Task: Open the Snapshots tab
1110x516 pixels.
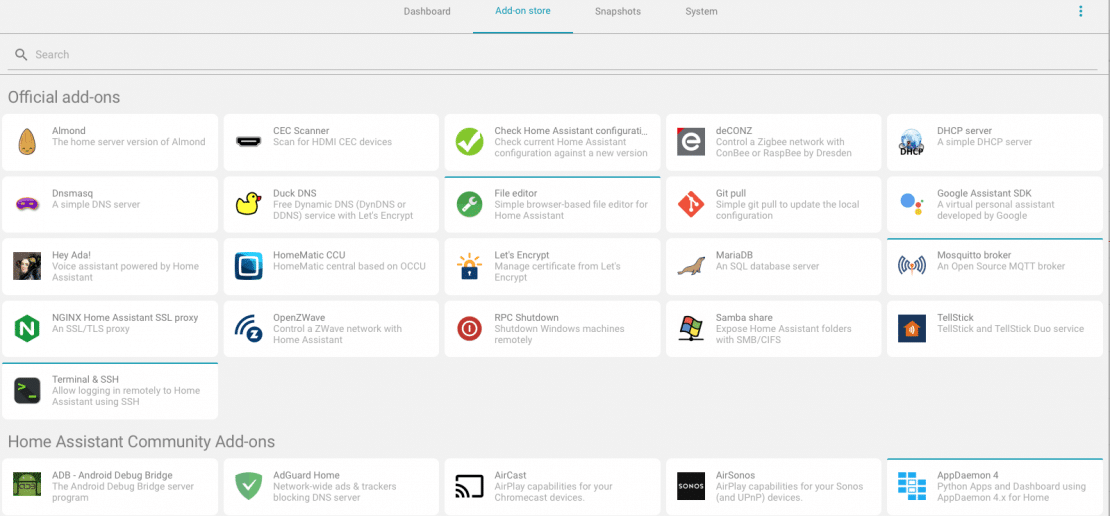Action: coord(618,11)
